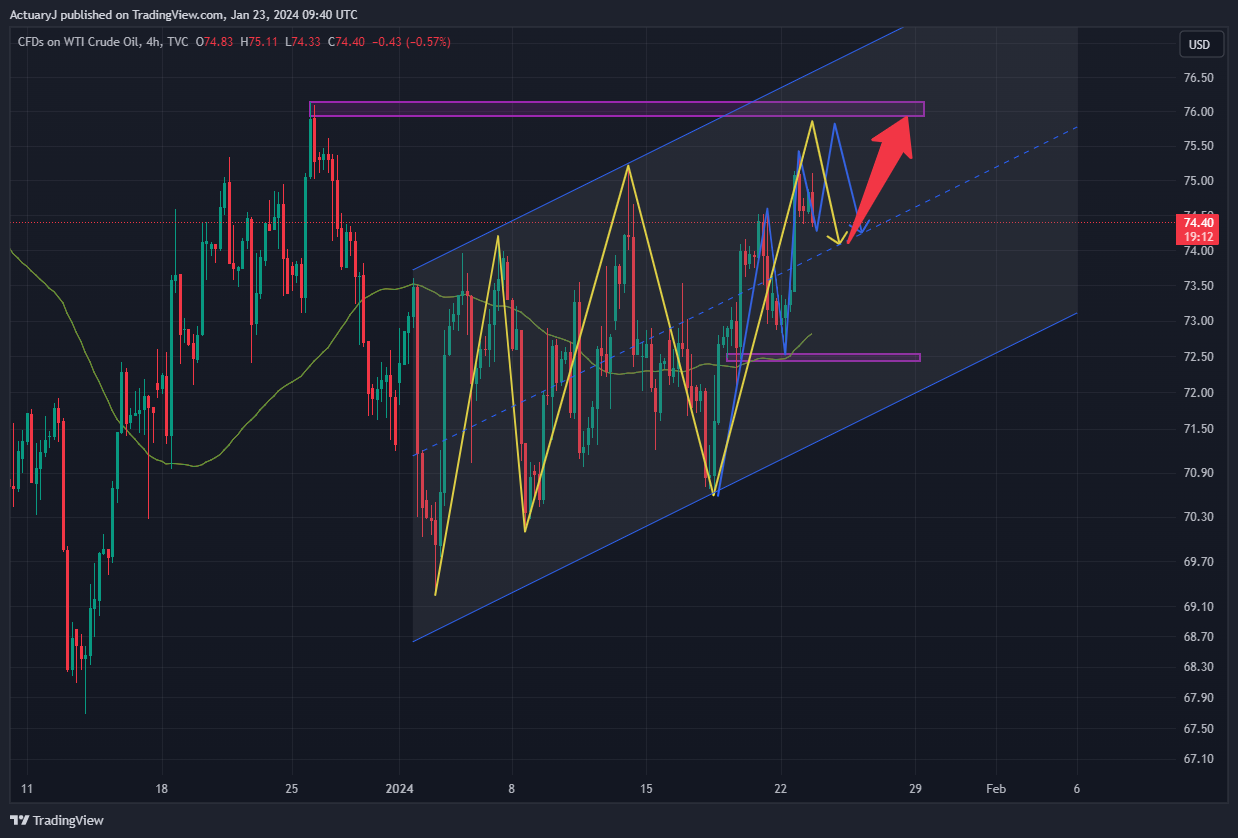This screenshot has height=838, width=1238.
Task: Click the 75.50 price axis label
Action: tap(1199, 146)
